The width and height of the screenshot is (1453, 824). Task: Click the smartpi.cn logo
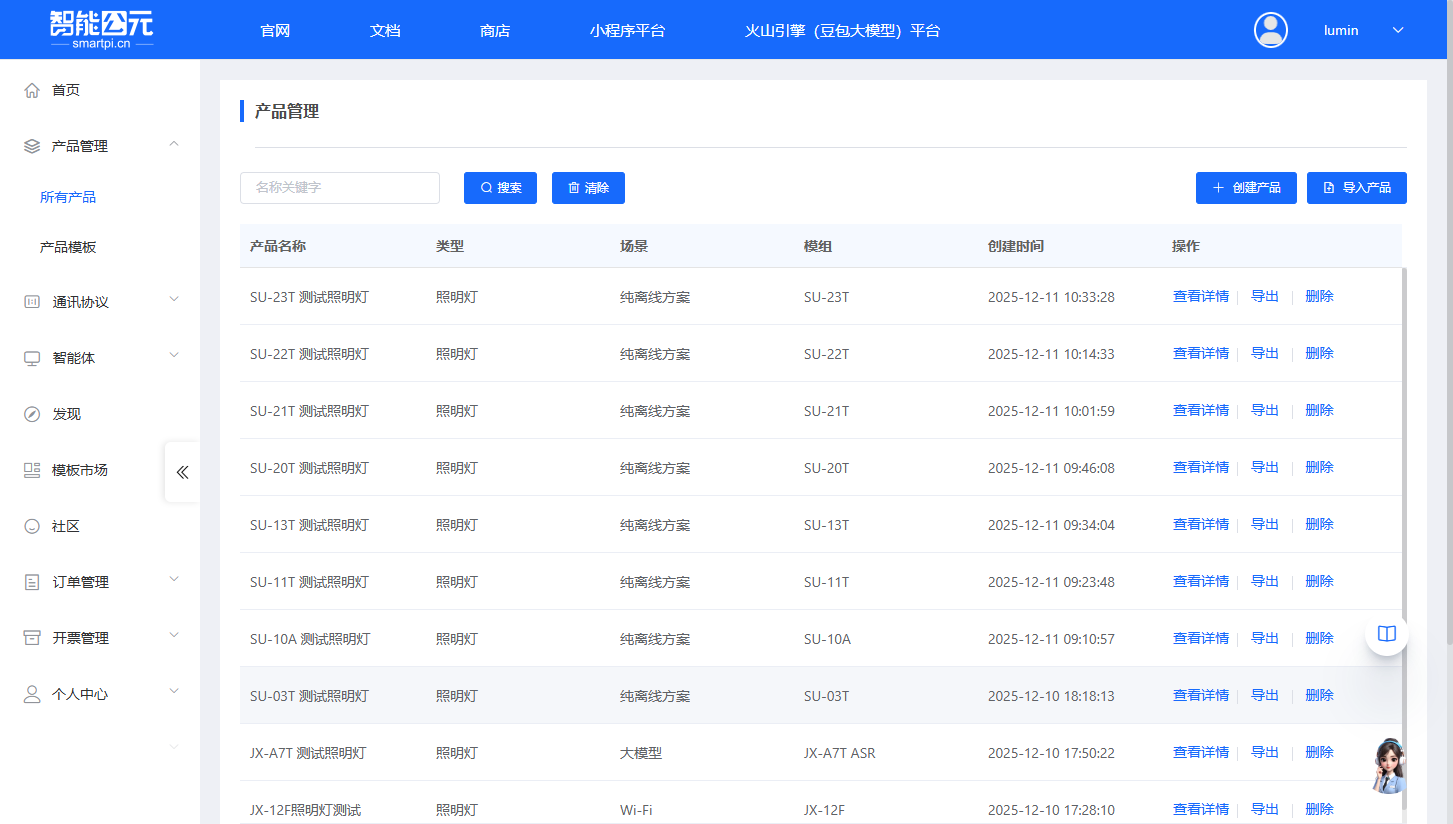pos(101,29)
